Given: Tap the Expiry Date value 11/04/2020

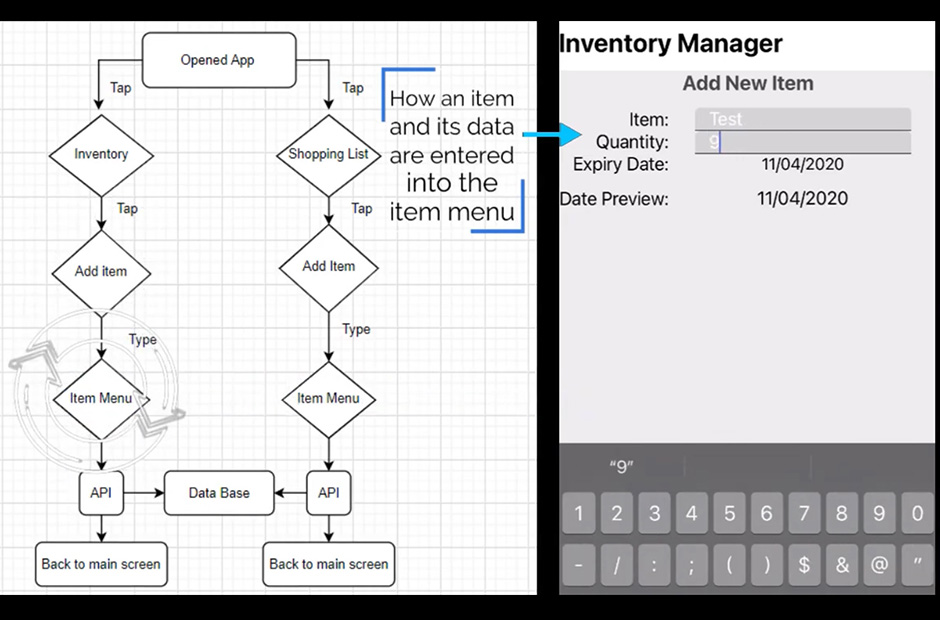Looking at the screenshot, I should [802, 165].
